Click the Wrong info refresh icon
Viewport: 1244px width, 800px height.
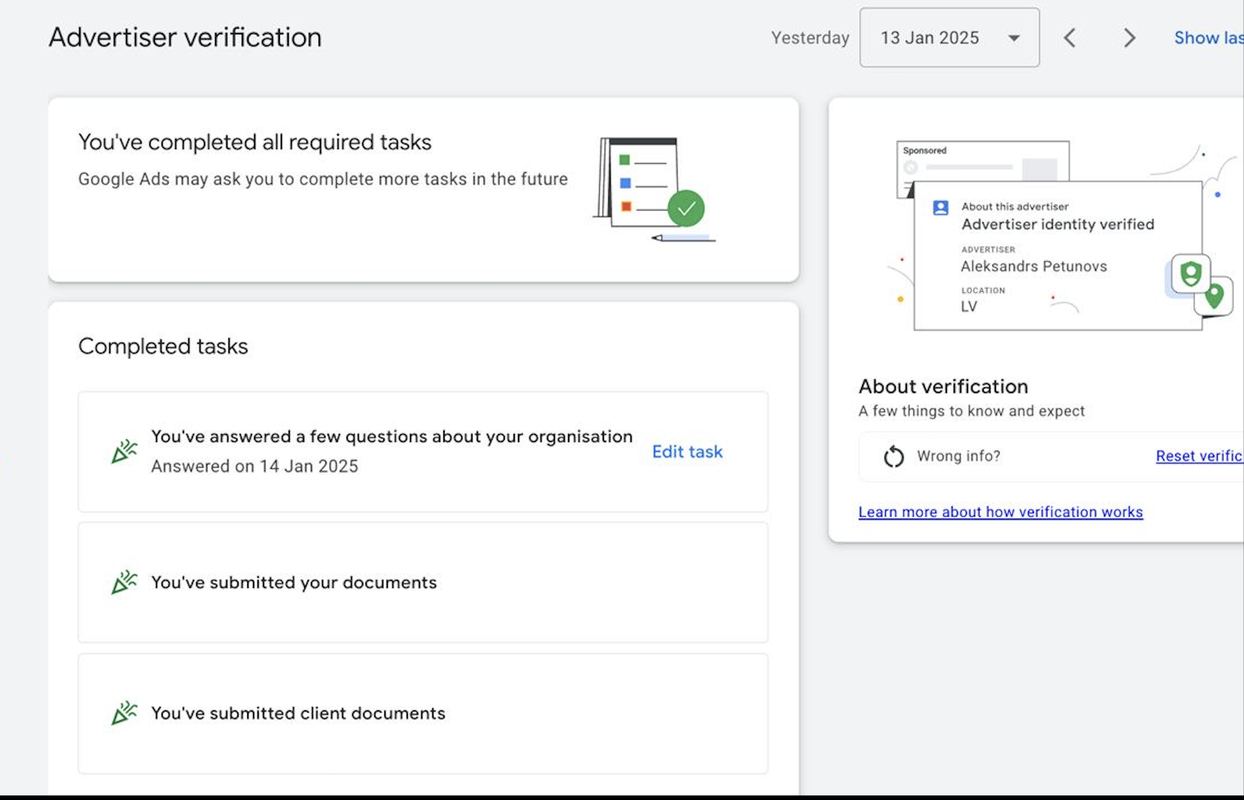pyautogui.click(x=893, y=457)
